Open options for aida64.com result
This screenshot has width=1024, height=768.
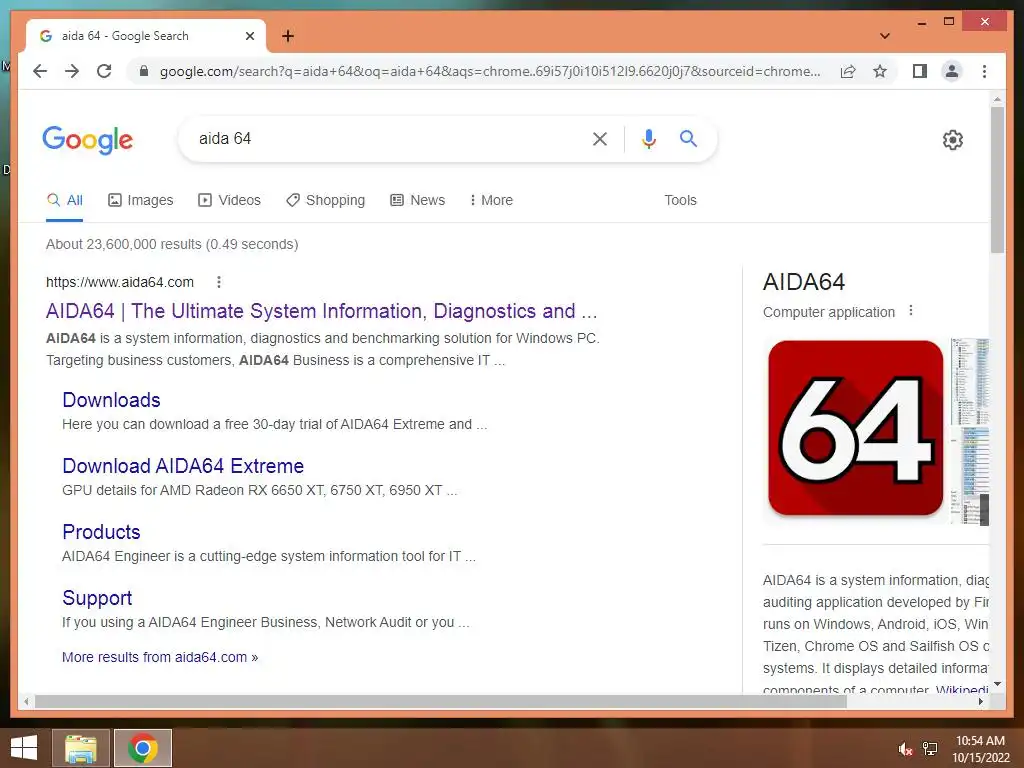[219, 282]
